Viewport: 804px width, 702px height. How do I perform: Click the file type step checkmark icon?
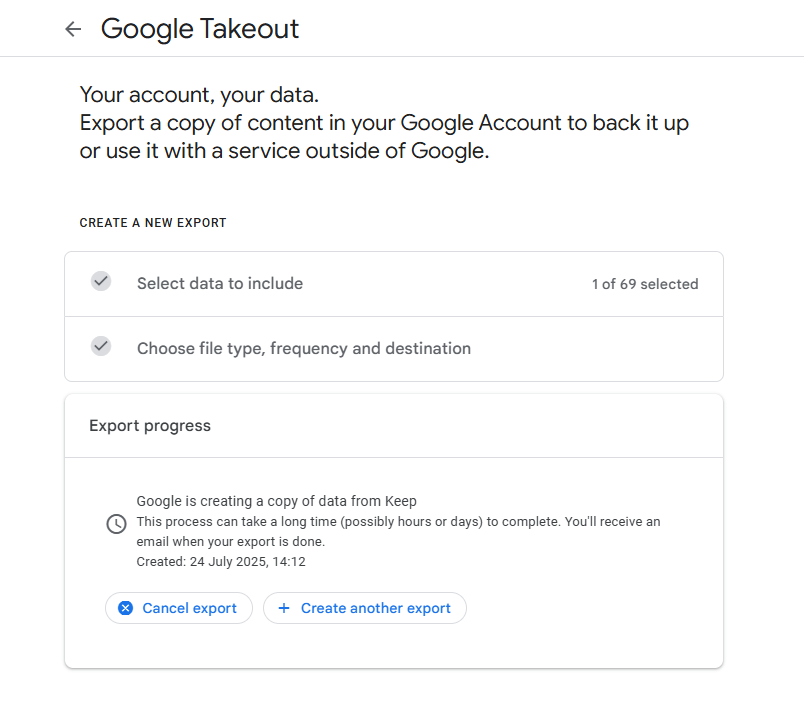(101, 346)
